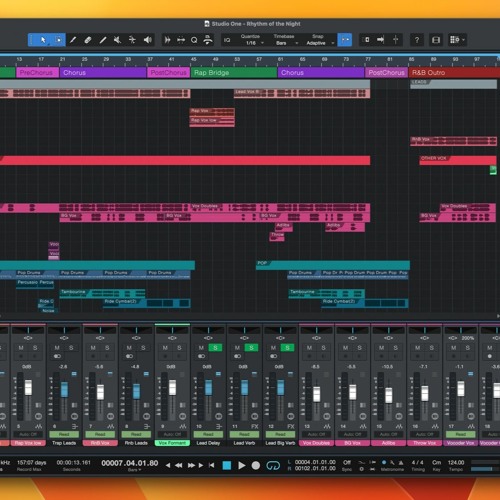Click the Read automation button on Trap Leads
500x500 pixels.
[64, 434]
